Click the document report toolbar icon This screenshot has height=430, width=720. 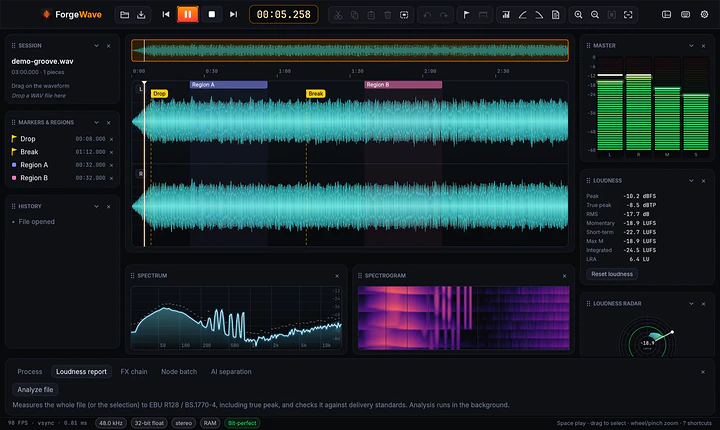pos(556,15)
